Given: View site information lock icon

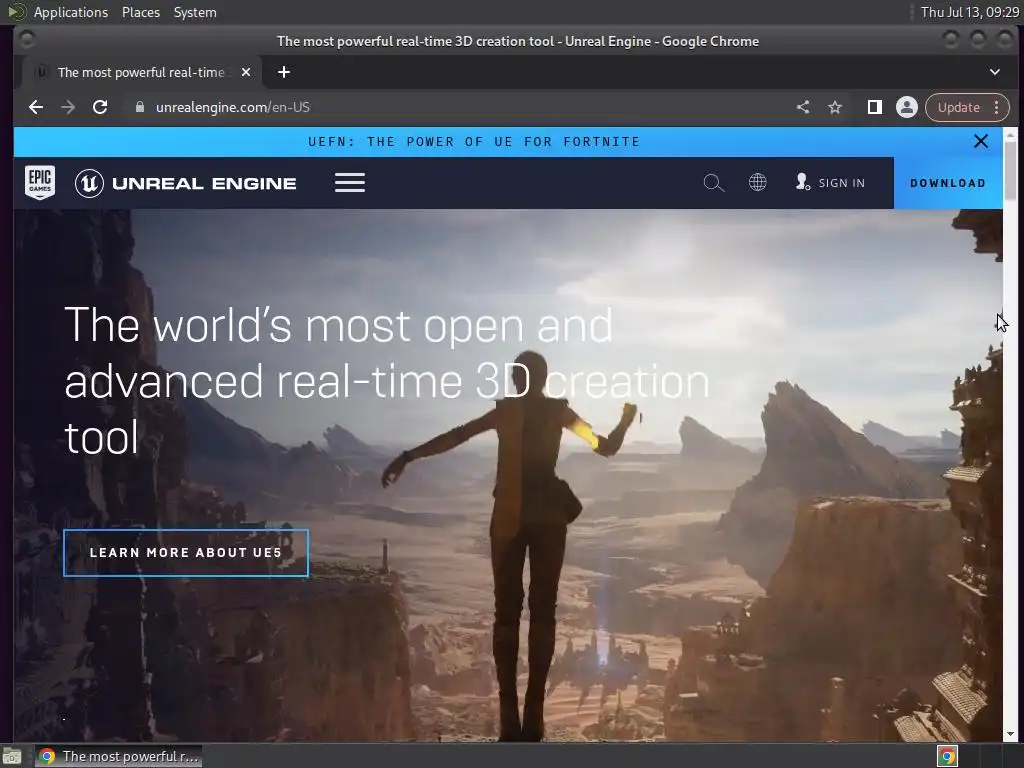Looking at the screenshot, I should [x=139, y=107].
